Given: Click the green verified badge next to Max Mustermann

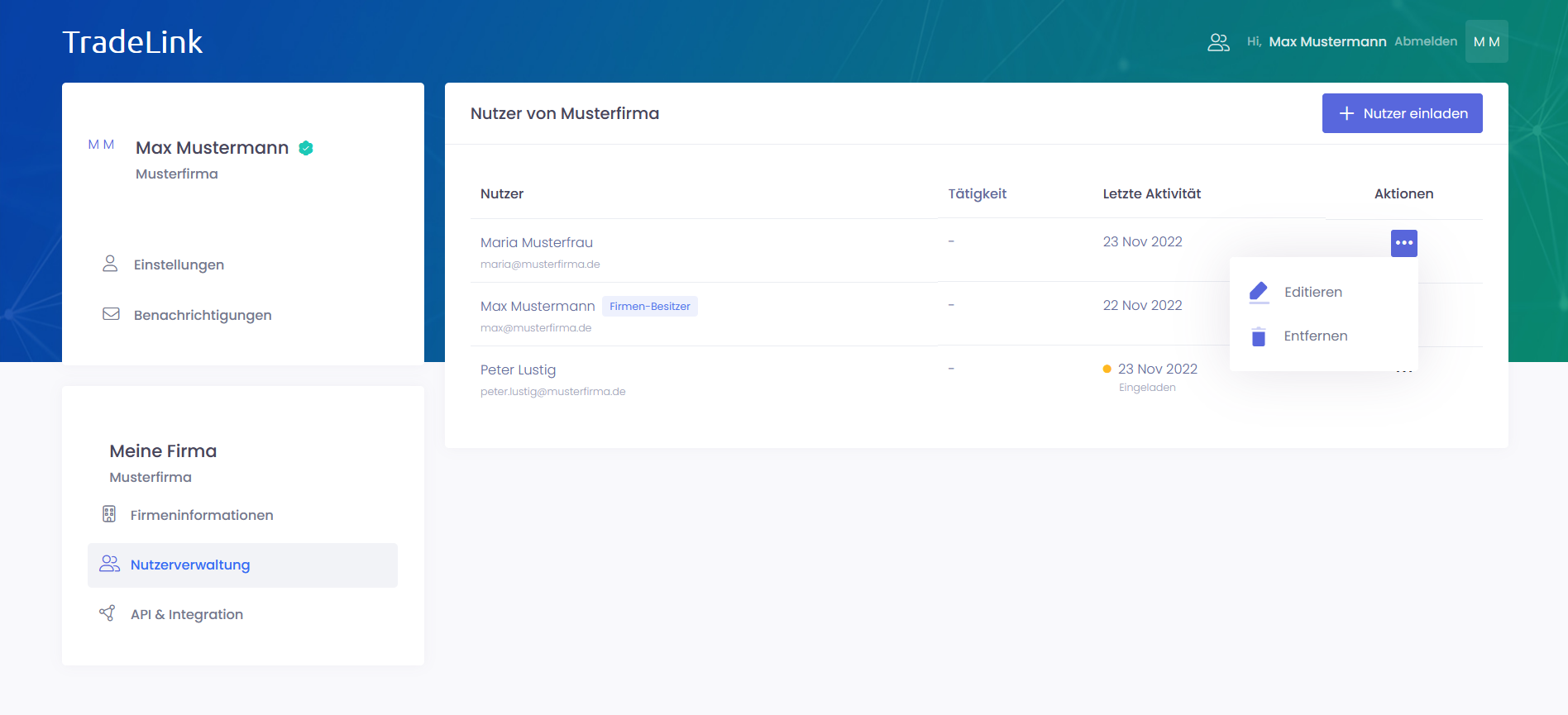Looking at the screenshot, I should 306,148.
